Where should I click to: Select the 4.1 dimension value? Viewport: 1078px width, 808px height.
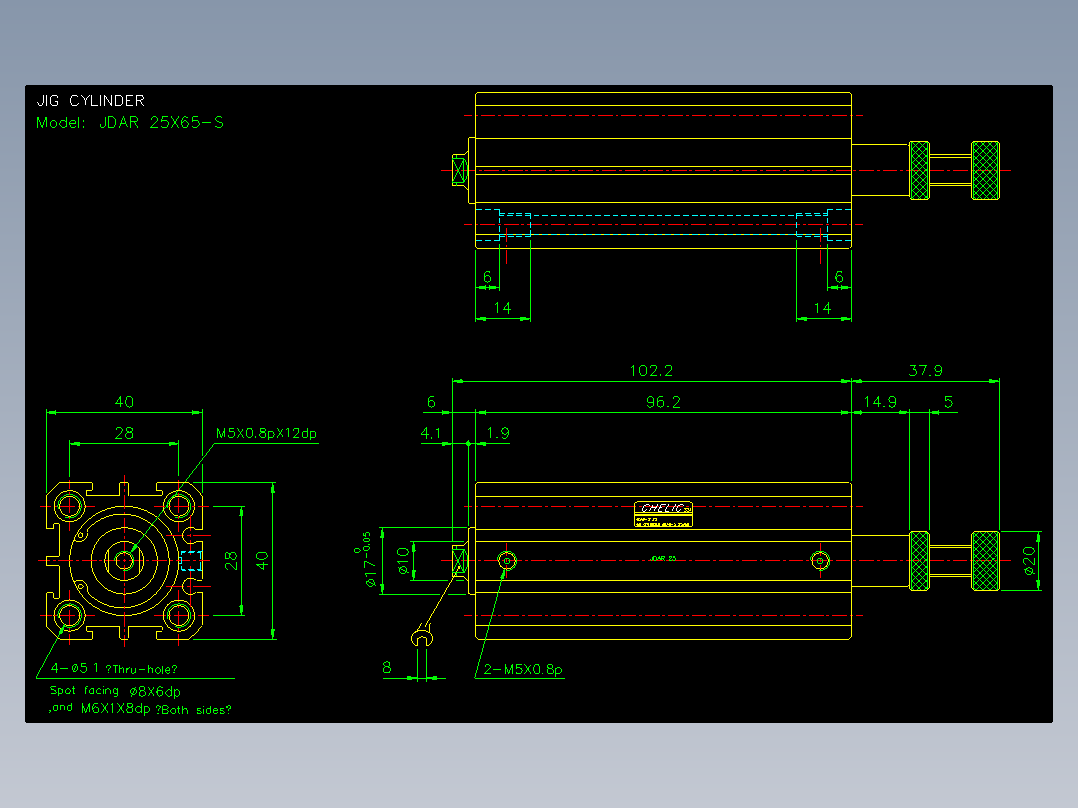[431, 433]
